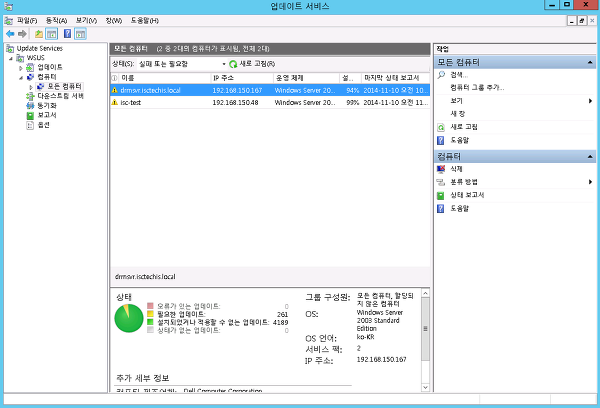Click IP 192.168.150.48 cell

click(x=235, y=103)
